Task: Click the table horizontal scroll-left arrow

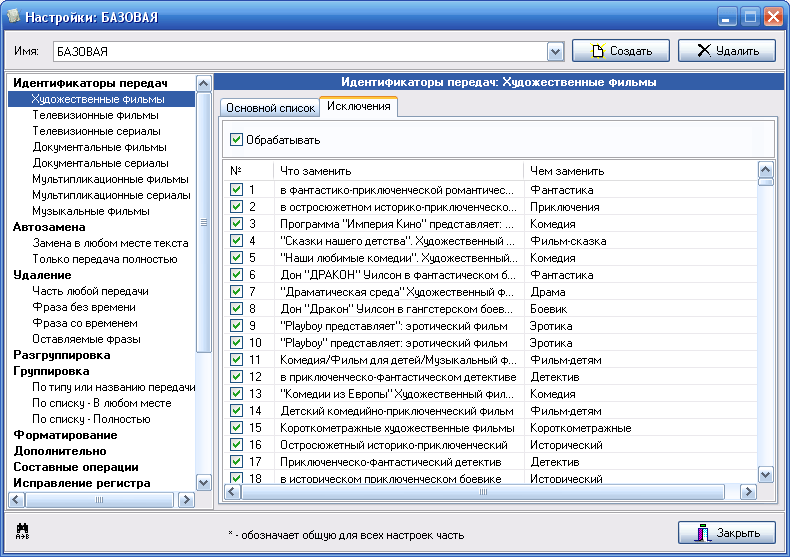Action: 232,492
